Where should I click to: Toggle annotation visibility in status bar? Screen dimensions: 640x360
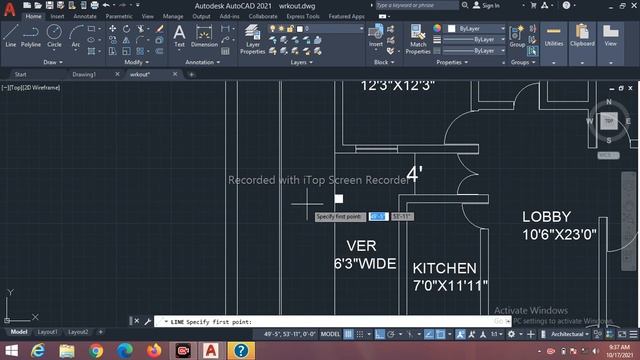[x=460, y=334]
